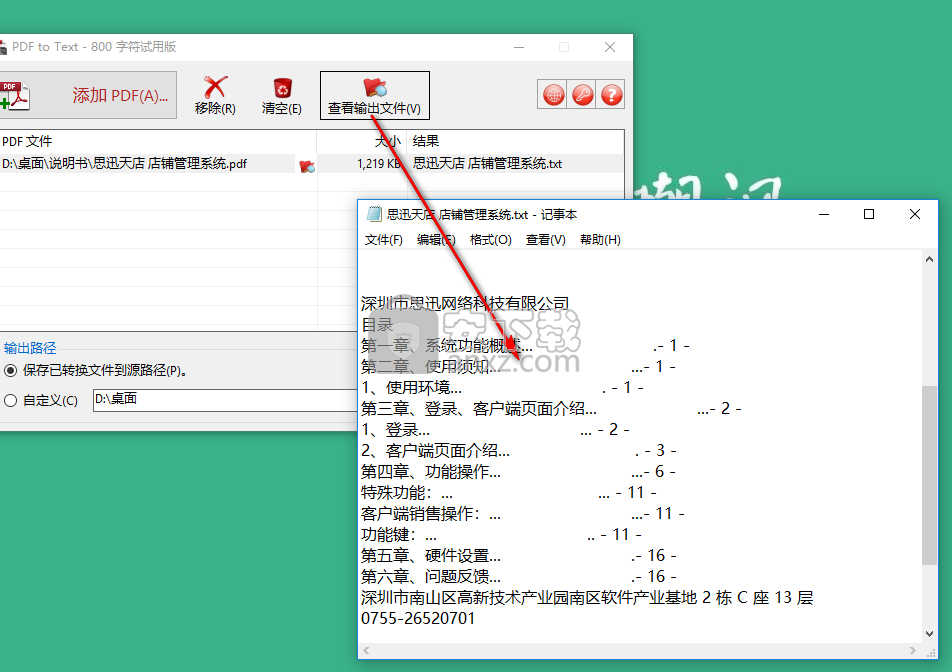Minimize the Notepad window
The height and width of the screenshot is (672, 952).
pyautogui.click(x=824, y=214)
